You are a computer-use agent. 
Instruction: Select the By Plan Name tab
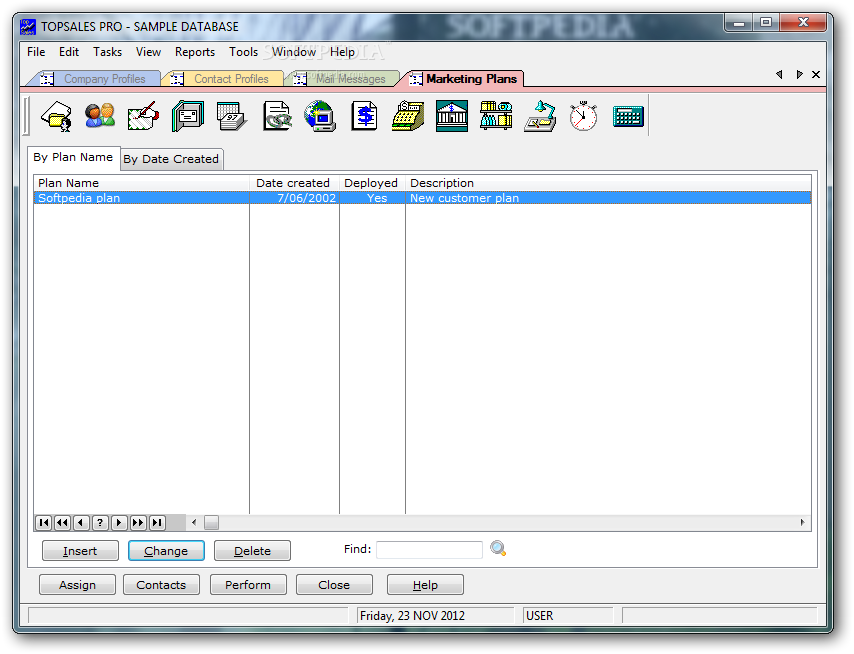click(73, 157)
